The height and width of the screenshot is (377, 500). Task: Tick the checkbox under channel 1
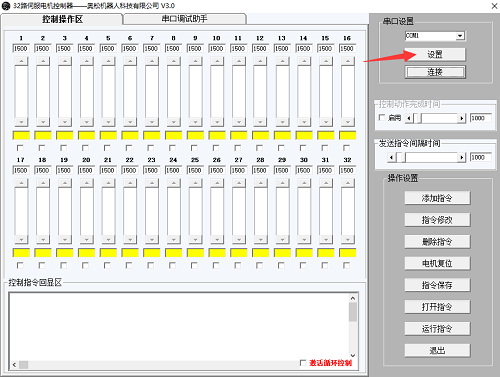tap(20, 148)
